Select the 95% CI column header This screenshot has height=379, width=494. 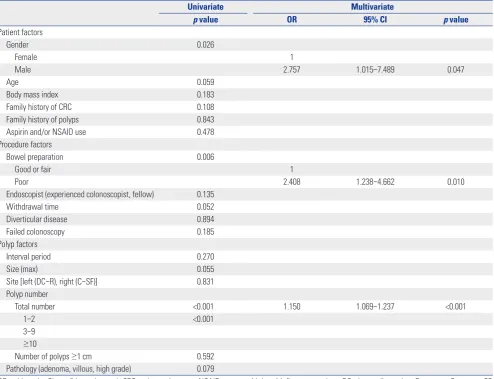point(375,20)
